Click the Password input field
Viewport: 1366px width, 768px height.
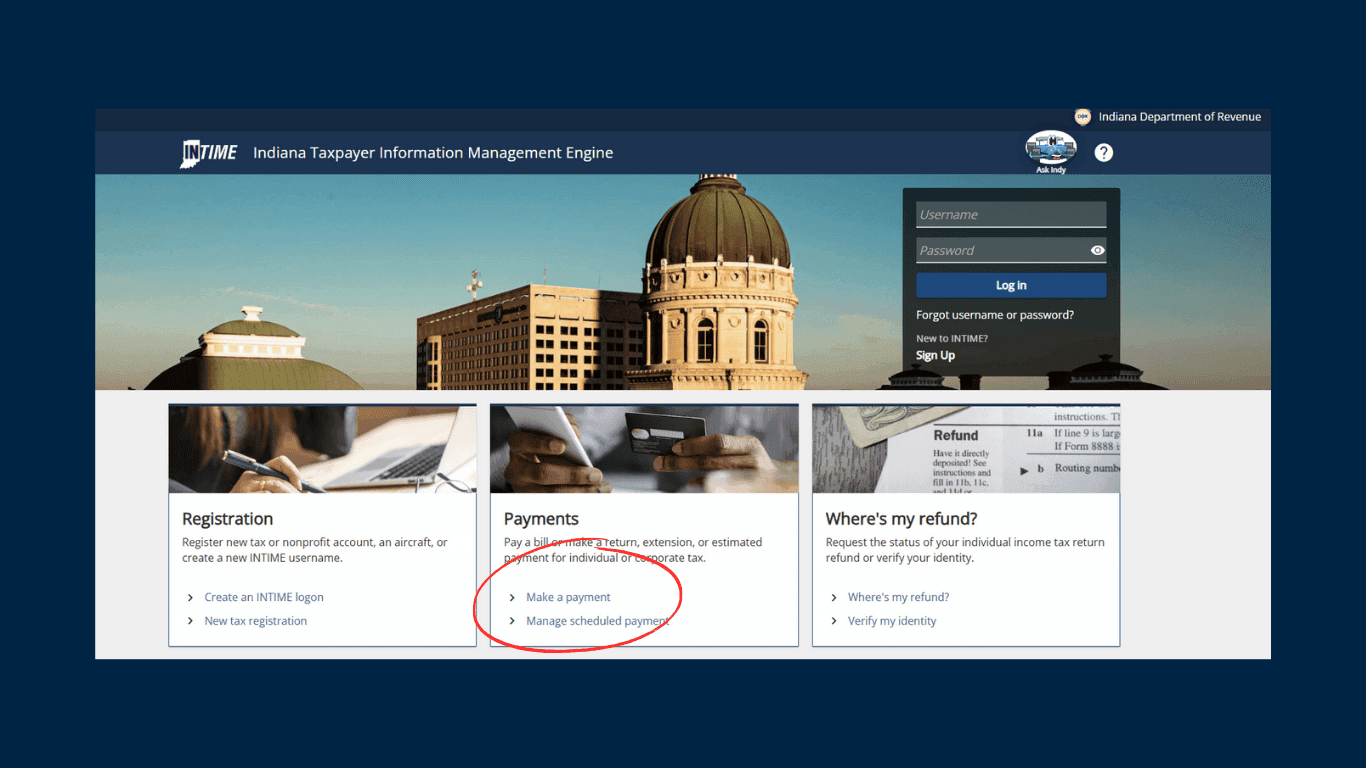(x=1000, y=251)
